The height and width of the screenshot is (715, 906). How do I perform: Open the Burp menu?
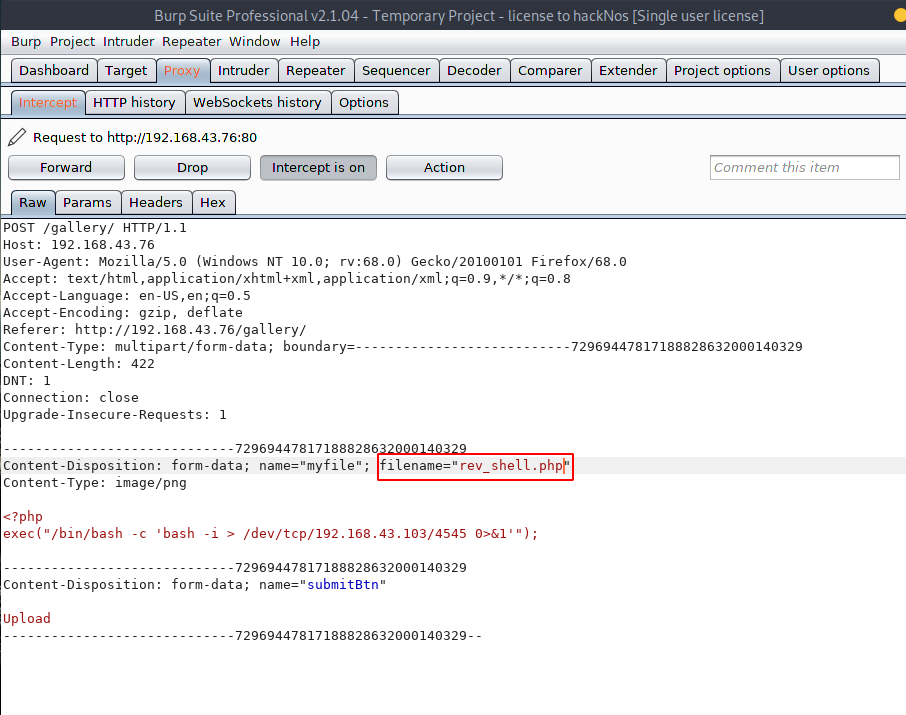[x=26, y=42]
